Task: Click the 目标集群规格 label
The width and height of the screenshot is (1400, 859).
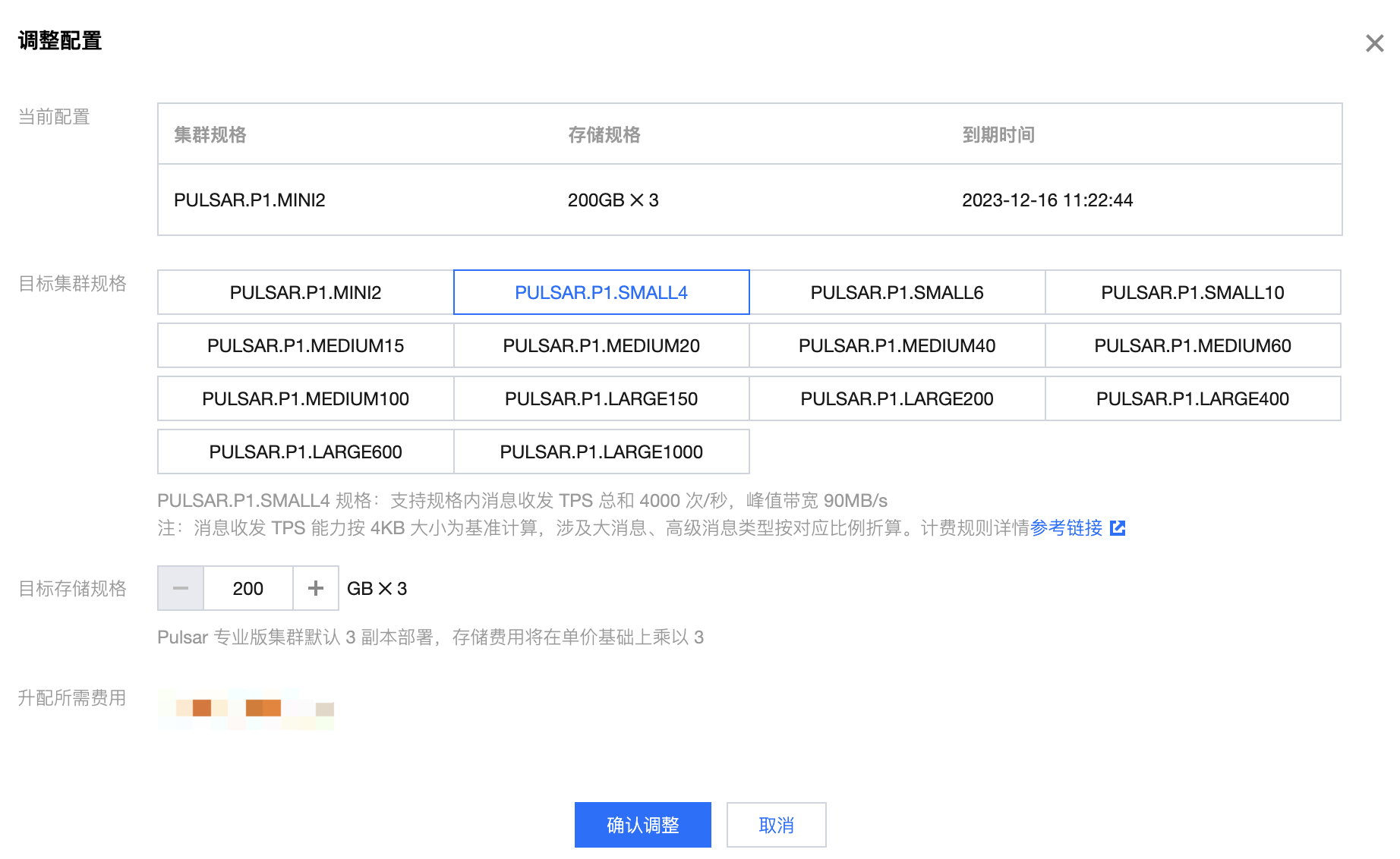Action: 72,284
